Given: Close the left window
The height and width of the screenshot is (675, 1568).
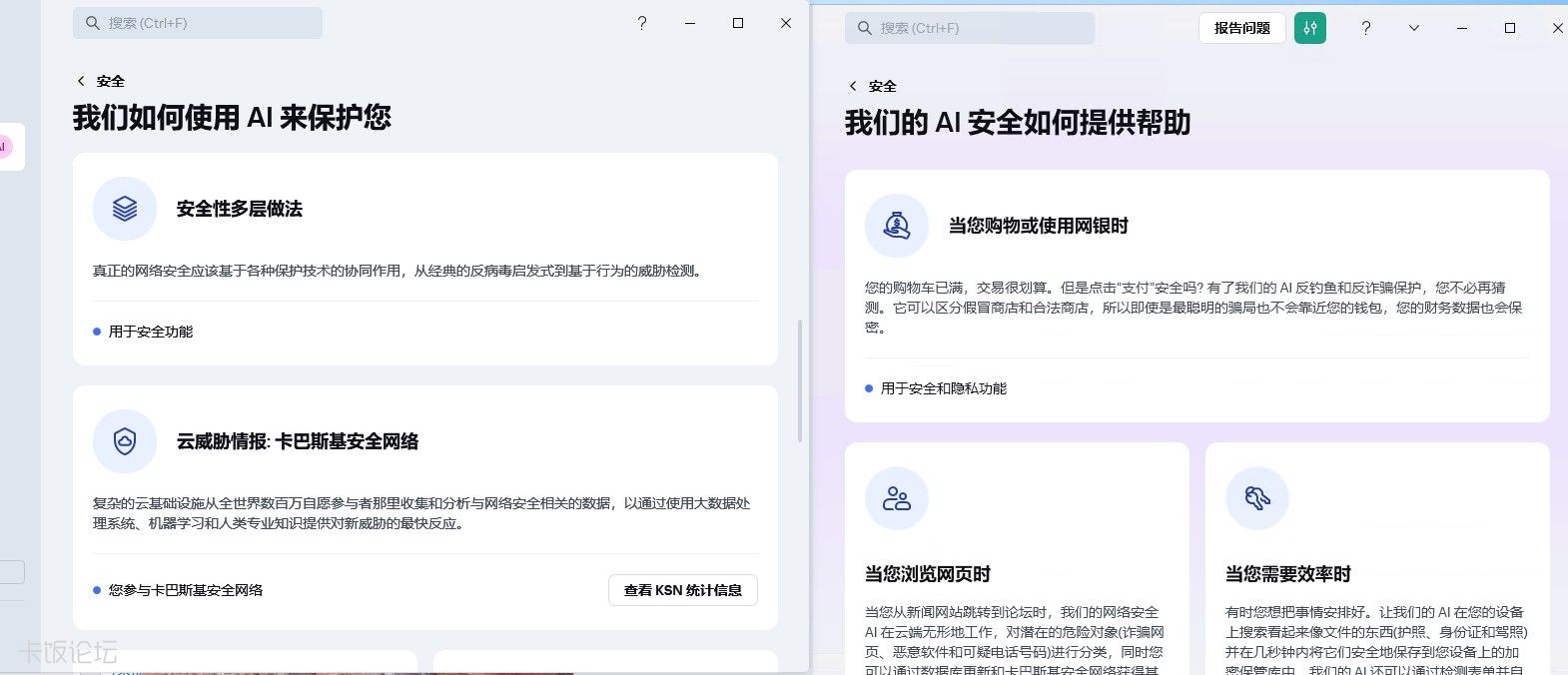Looking at the screenshot, I should 786,23.
